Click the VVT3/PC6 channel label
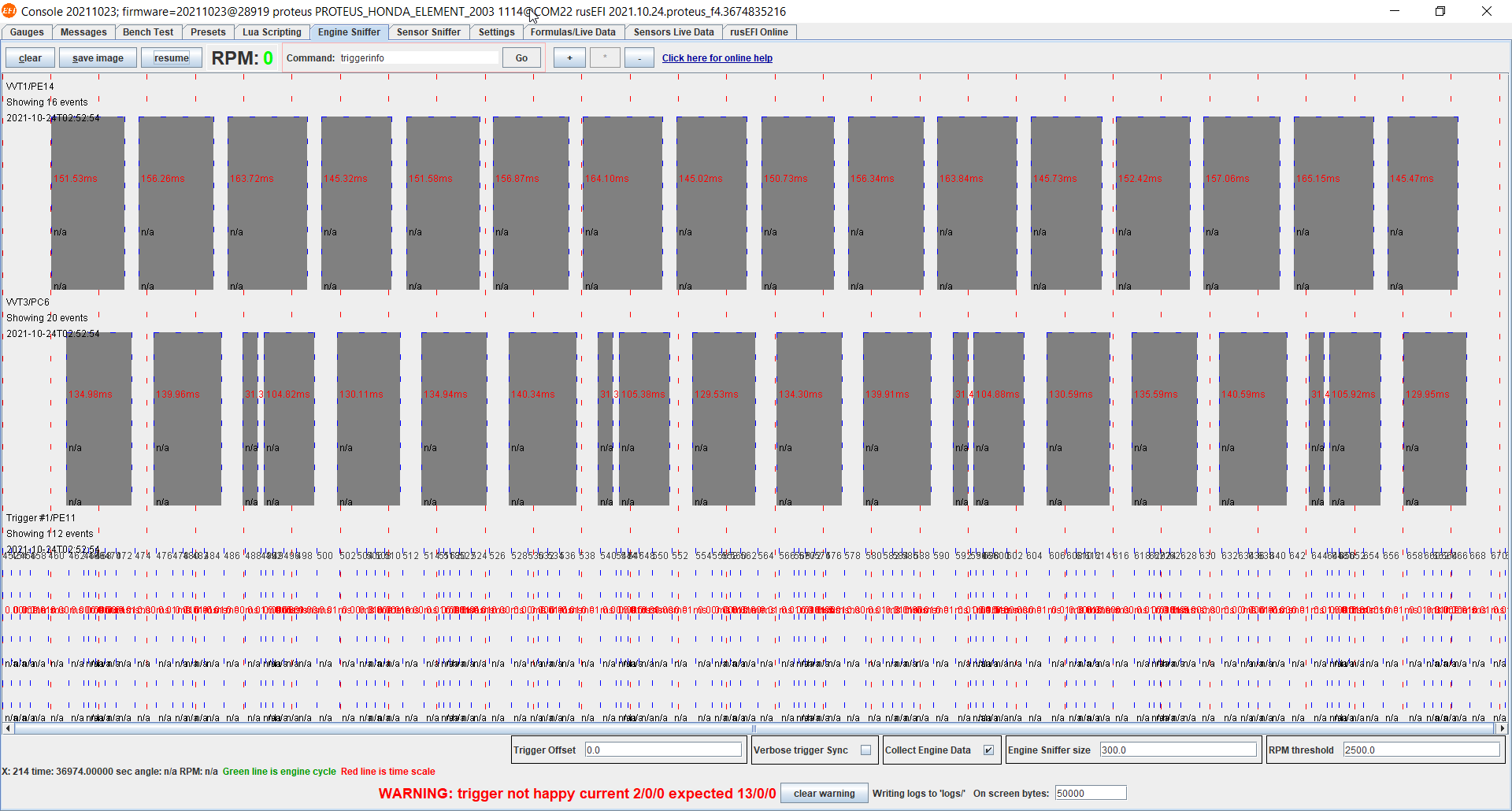Screen dimensions: 1512x811 pos(28,302)
